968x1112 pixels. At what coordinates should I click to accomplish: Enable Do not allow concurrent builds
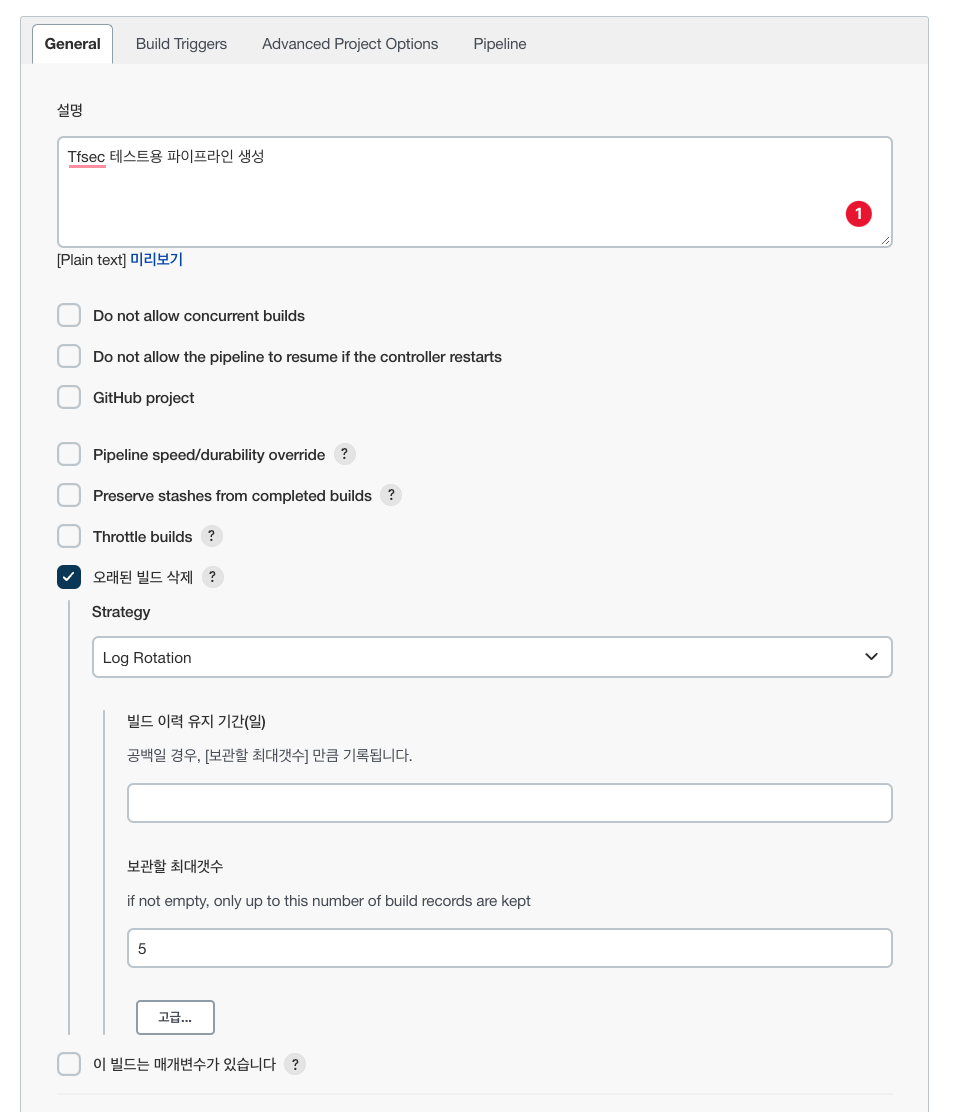tap(69, 316)
